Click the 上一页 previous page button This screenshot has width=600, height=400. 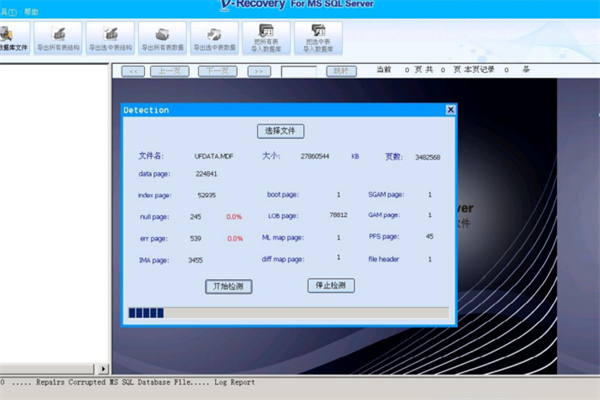[170, 71]
